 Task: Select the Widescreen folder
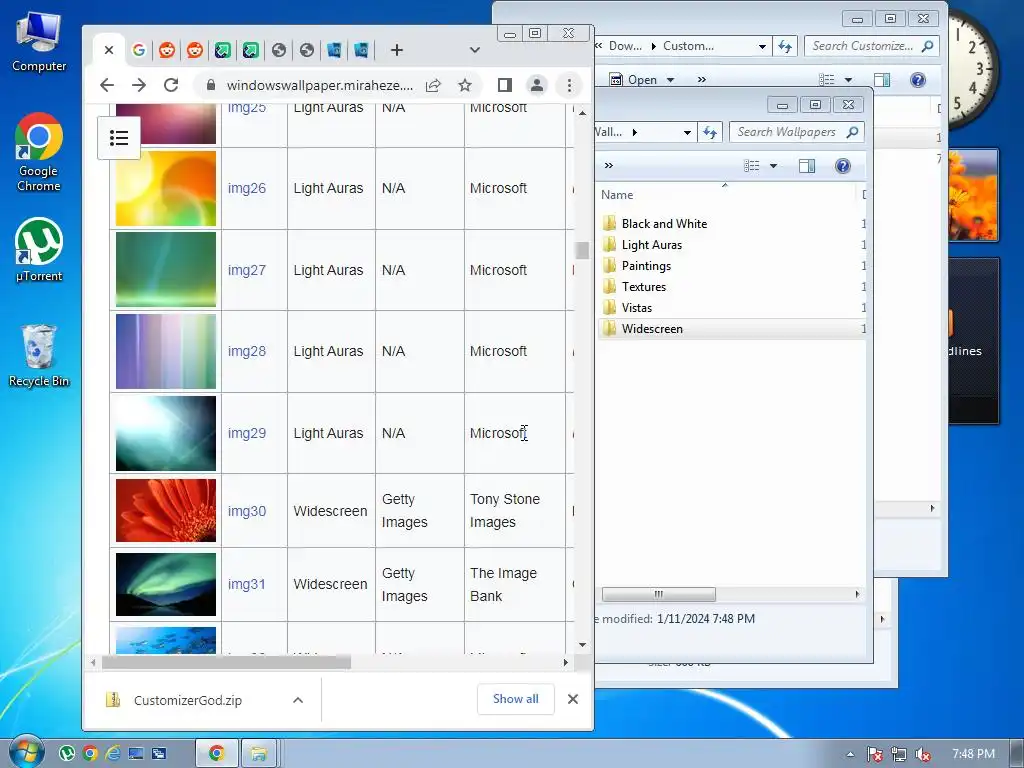652,328
